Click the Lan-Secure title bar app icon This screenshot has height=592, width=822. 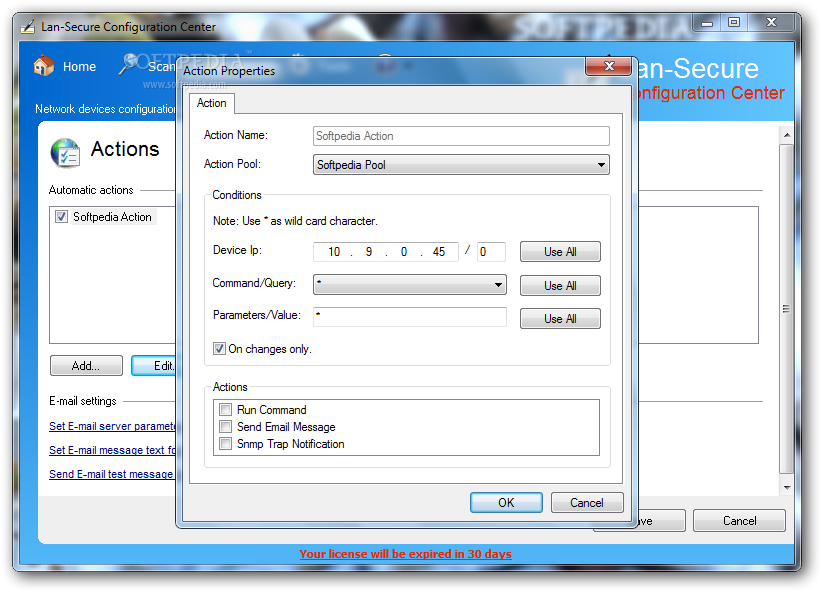[x=27, y=26]
